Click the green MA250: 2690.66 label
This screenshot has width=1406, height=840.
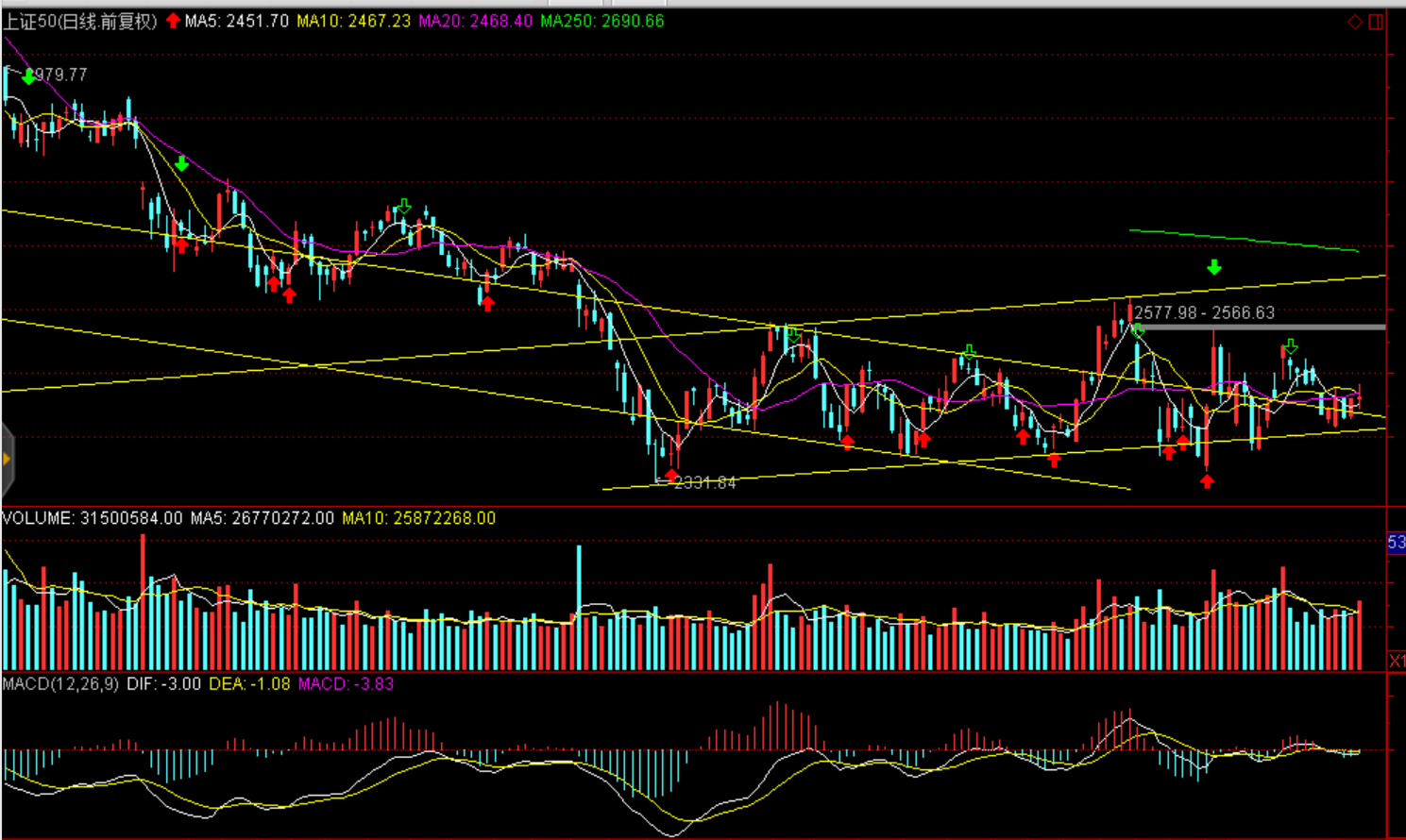[x=602, y=21]
